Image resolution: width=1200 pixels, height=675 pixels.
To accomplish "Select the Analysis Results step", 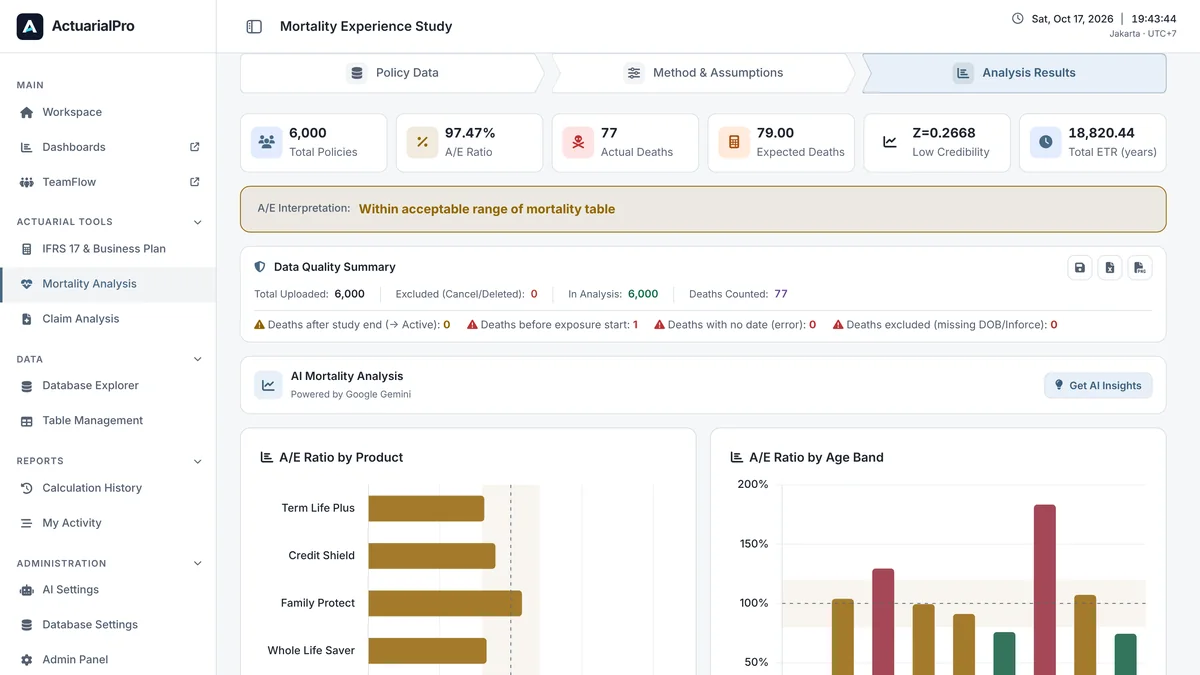I will [1014, 73].
